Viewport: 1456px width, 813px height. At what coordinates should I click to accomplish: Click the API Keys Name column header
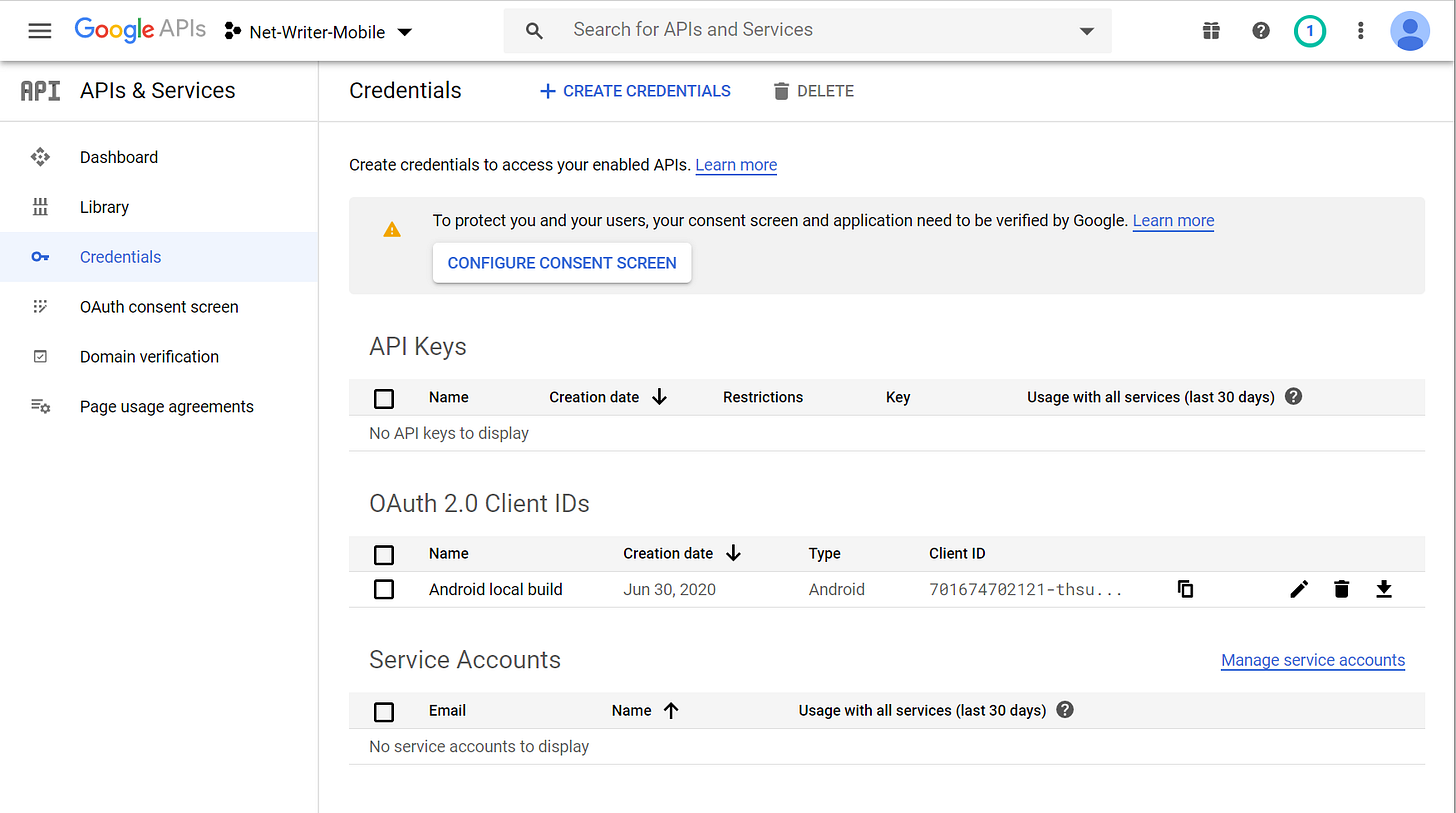coord(449,397)
